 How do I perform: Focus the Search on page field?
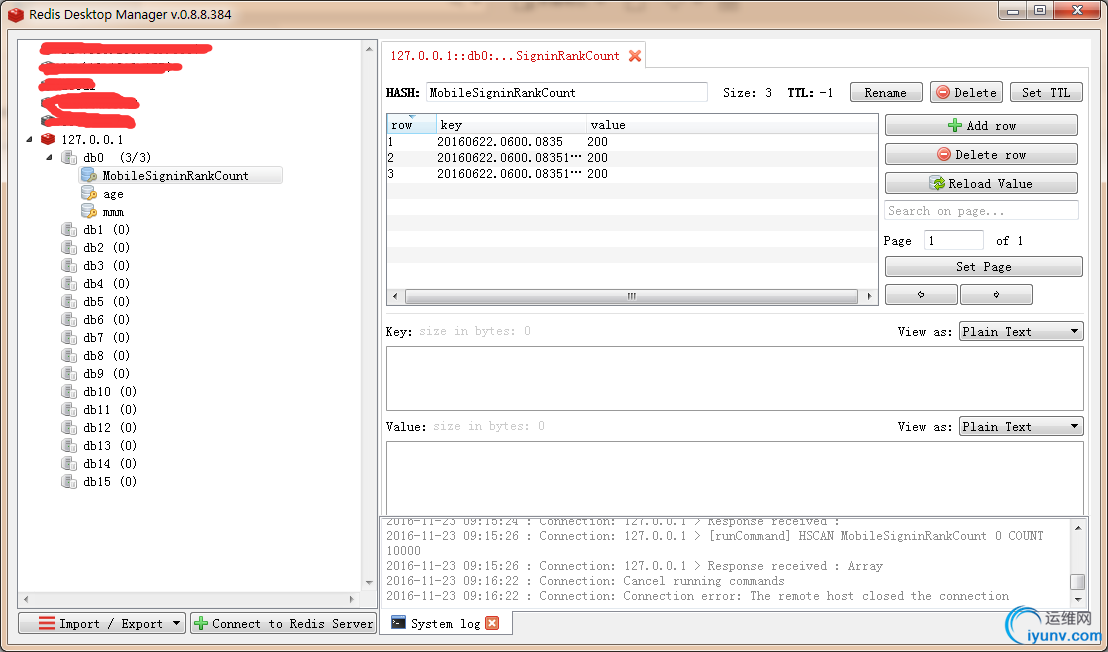pyautogui.click(x=982, y=211)
